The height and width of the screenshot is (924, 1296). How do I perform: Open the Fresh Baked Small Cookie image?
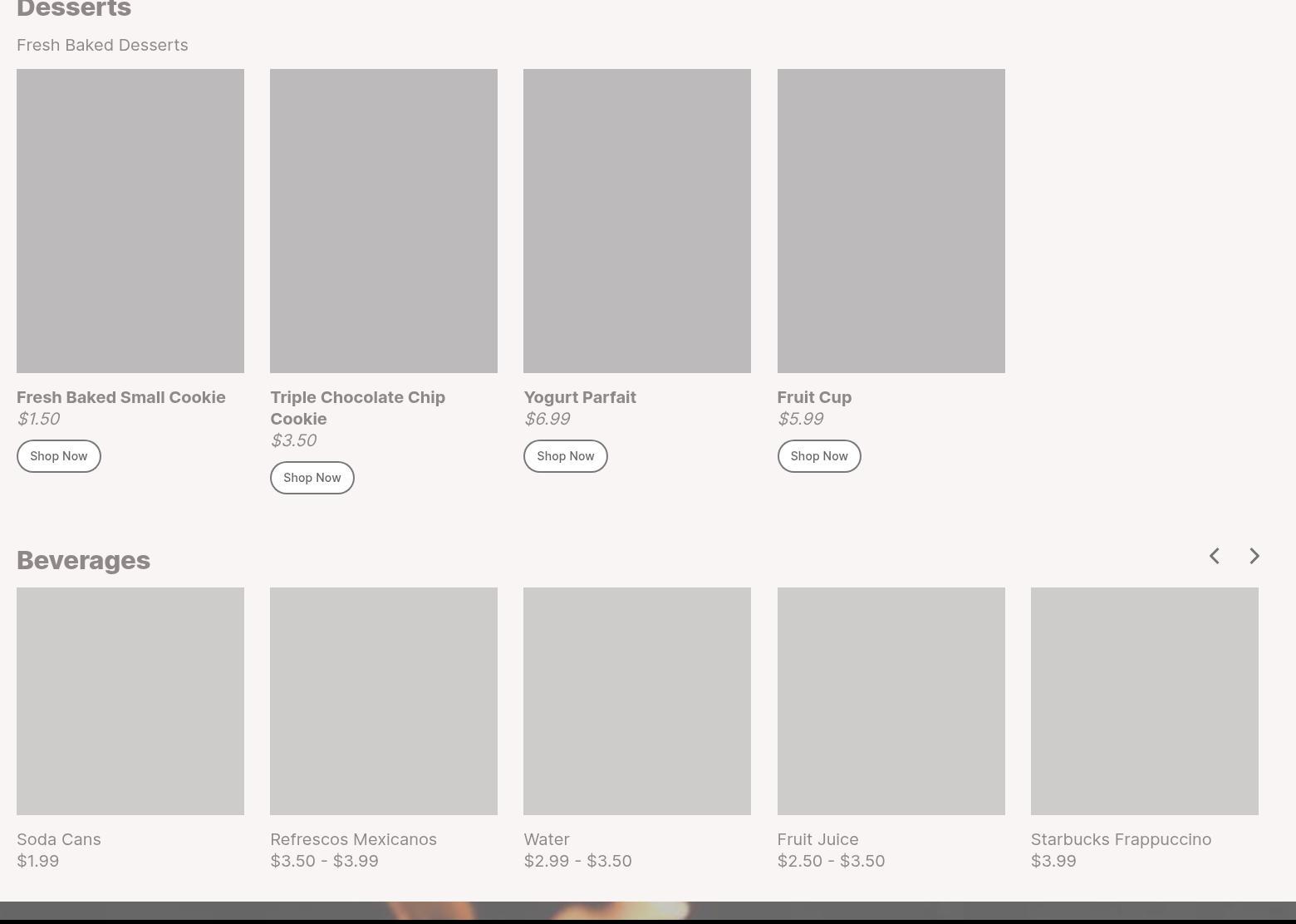click(x=130, y=221)
